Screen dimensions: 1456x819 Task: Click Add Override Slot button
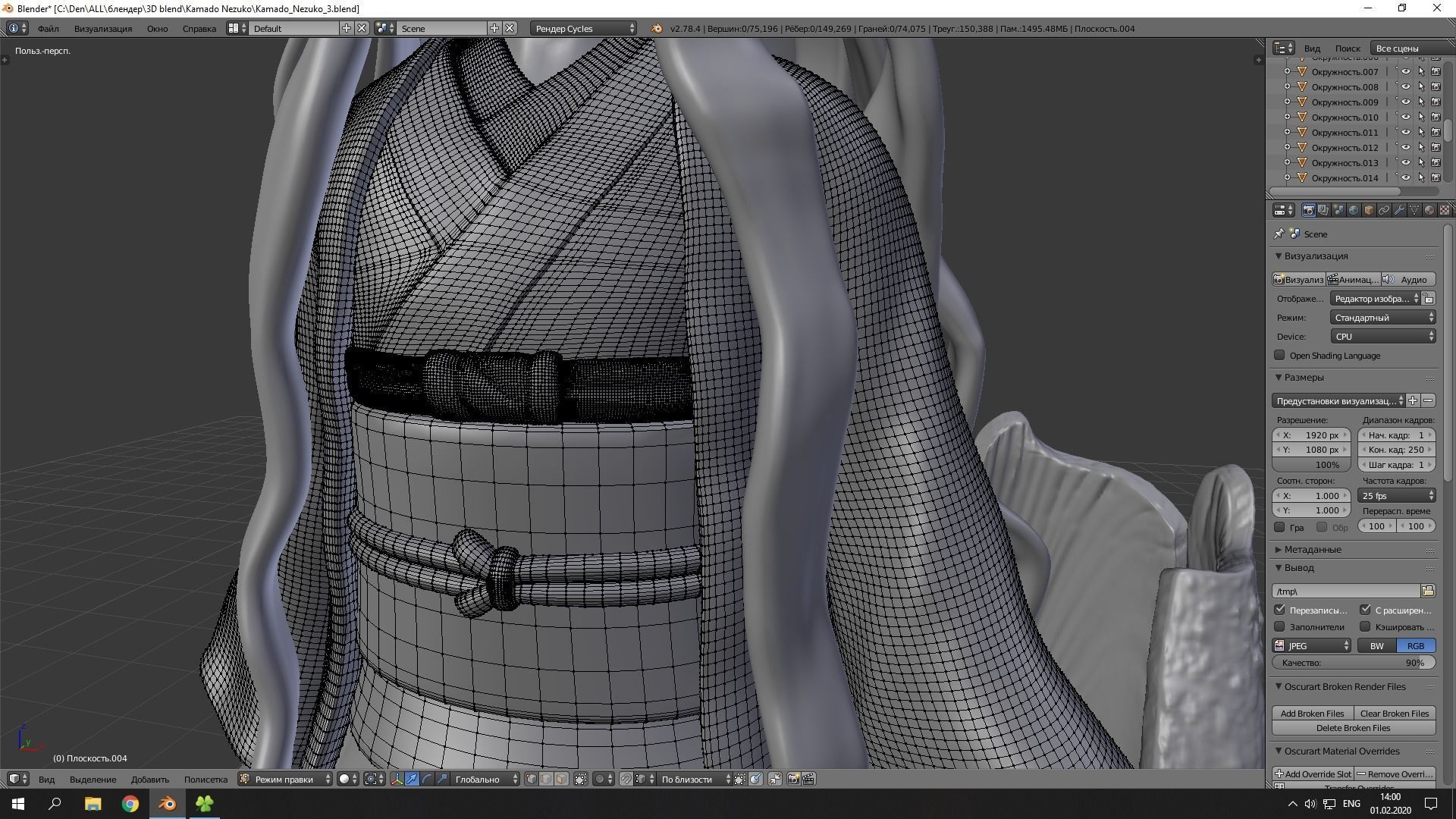[1314, 773]
